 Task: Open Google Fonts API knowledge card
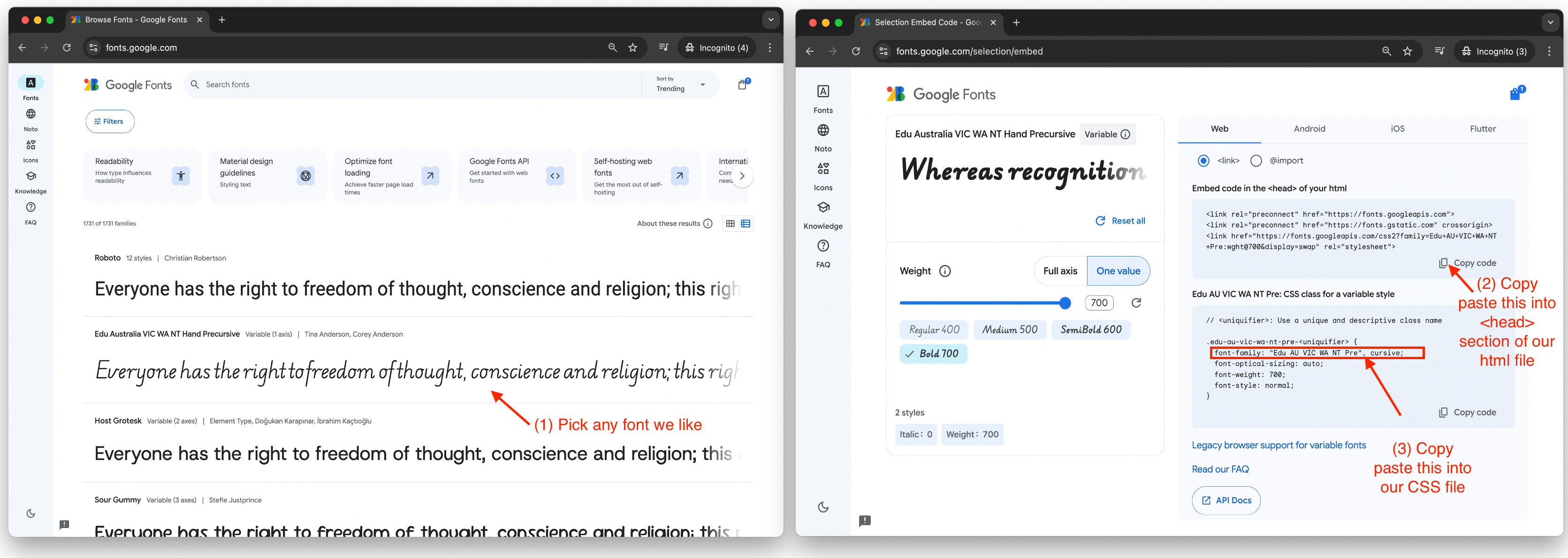tap(516, 175)
